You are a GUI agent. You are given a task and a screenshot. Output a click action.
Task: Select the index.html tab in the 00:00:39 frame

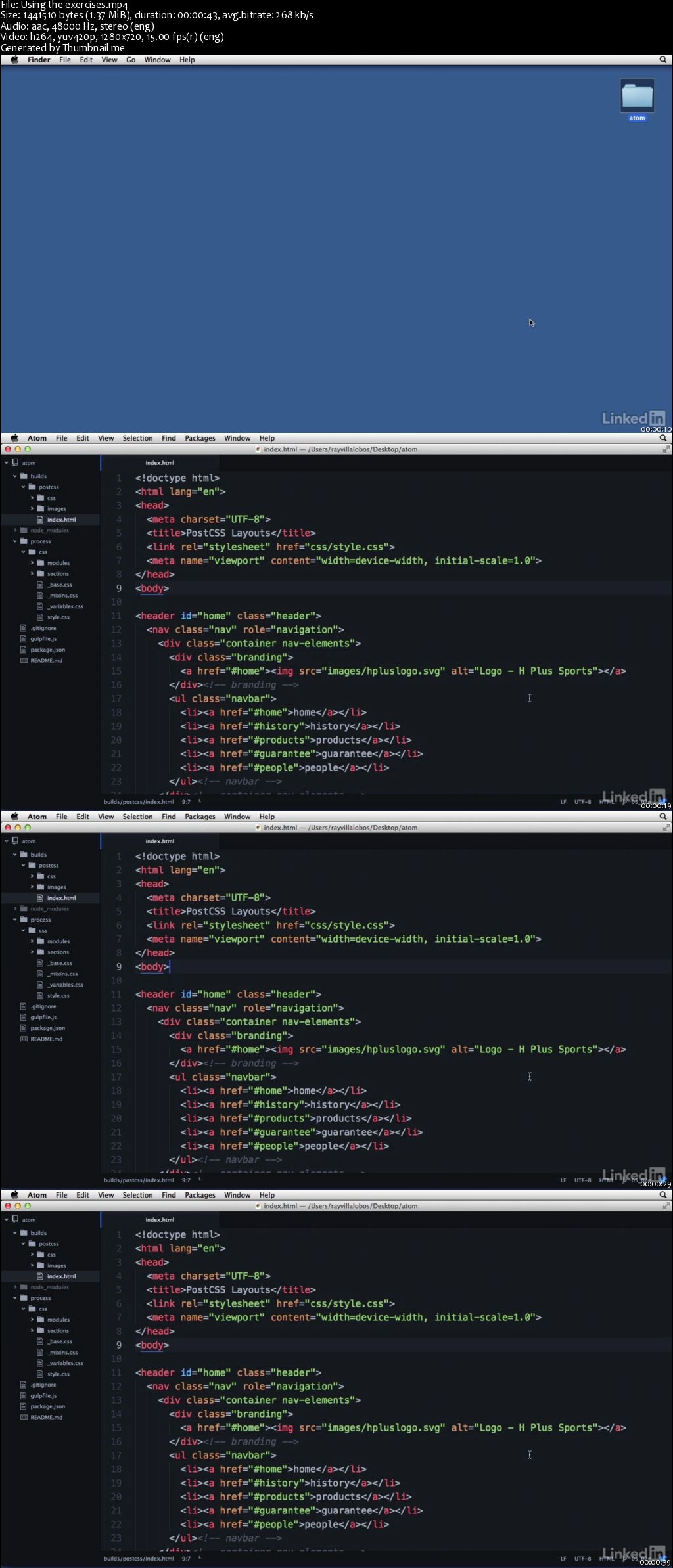[x=160, y=1219]
